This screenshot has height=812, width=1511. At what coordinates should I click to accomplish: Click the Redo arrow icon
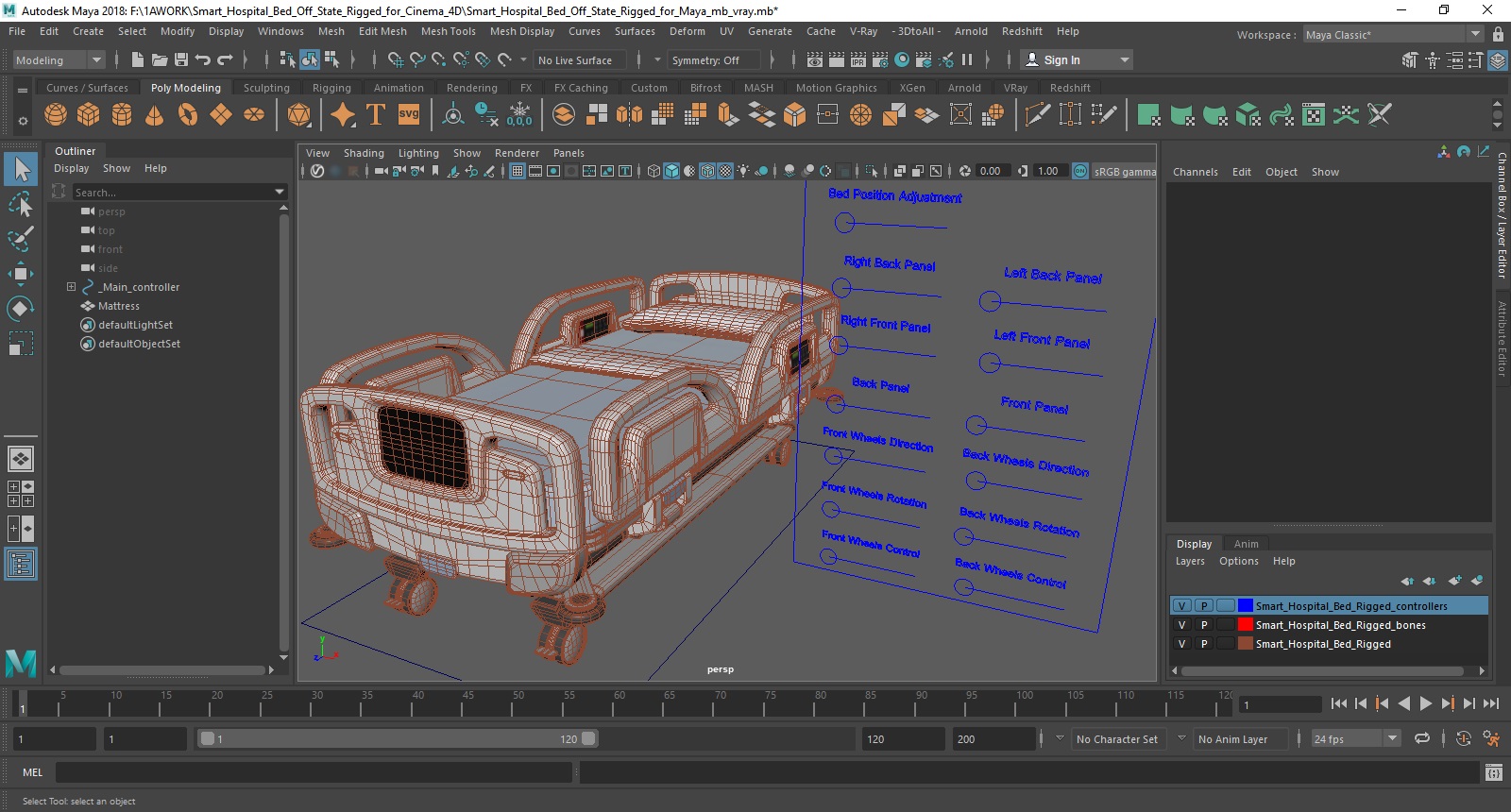point(225,59)
